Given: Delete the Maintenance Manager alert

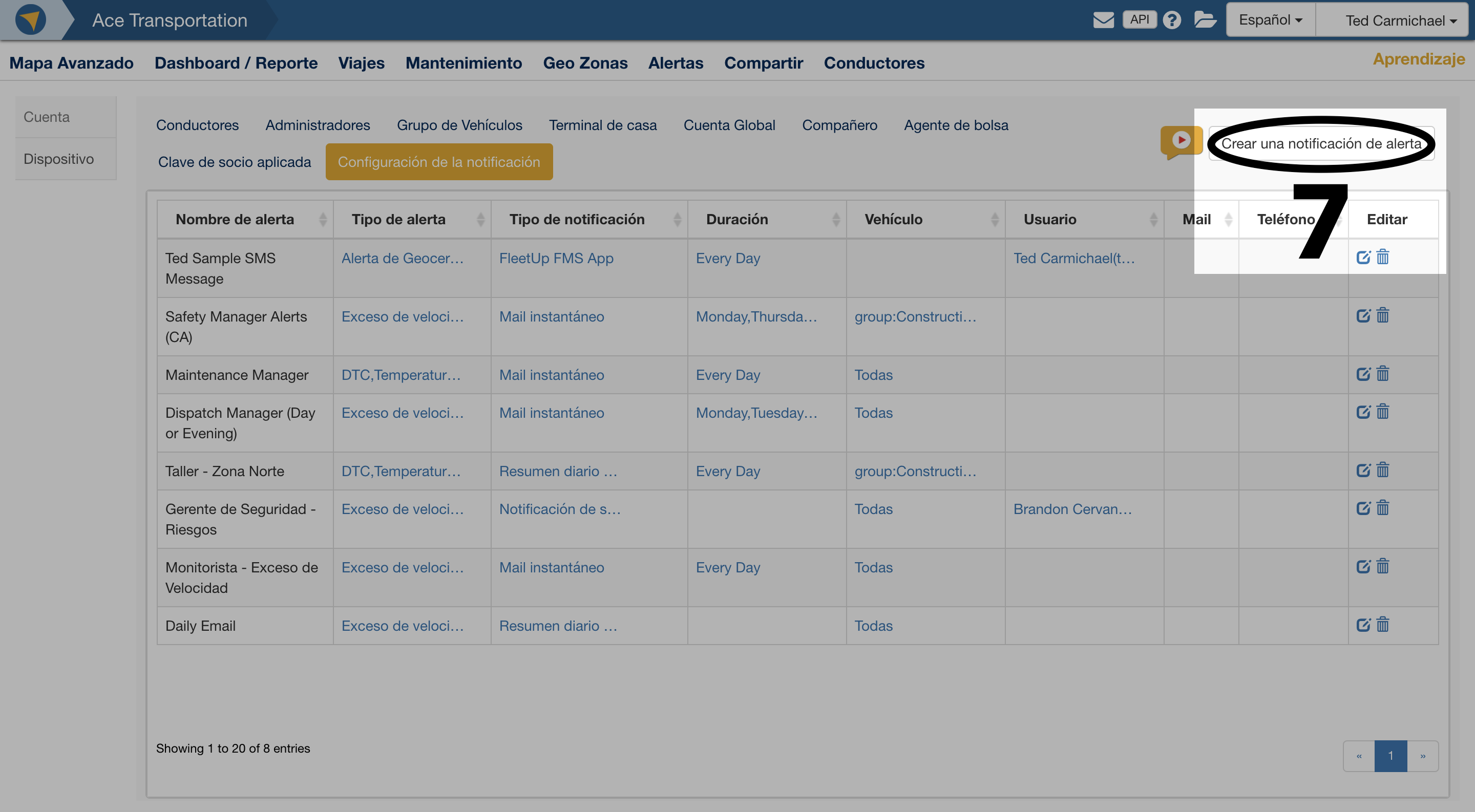Looking at the screenshot, I should tap(1383, 374).
